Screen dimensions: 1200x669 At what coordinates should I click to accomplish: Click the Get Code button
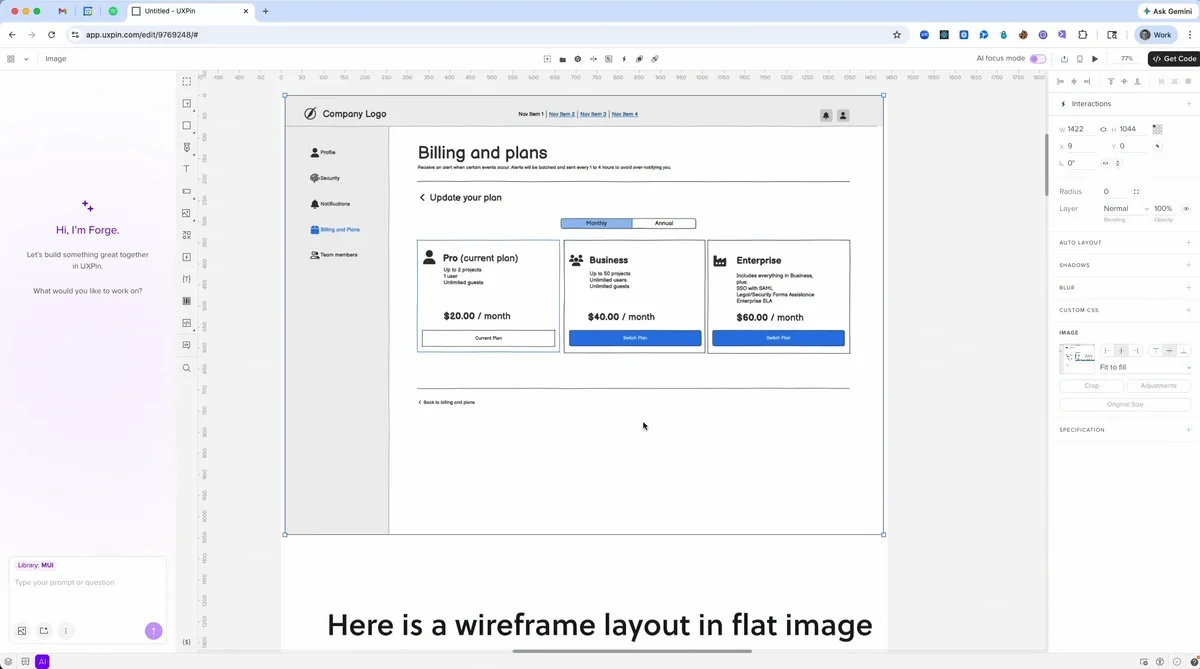click(1173, 59)
